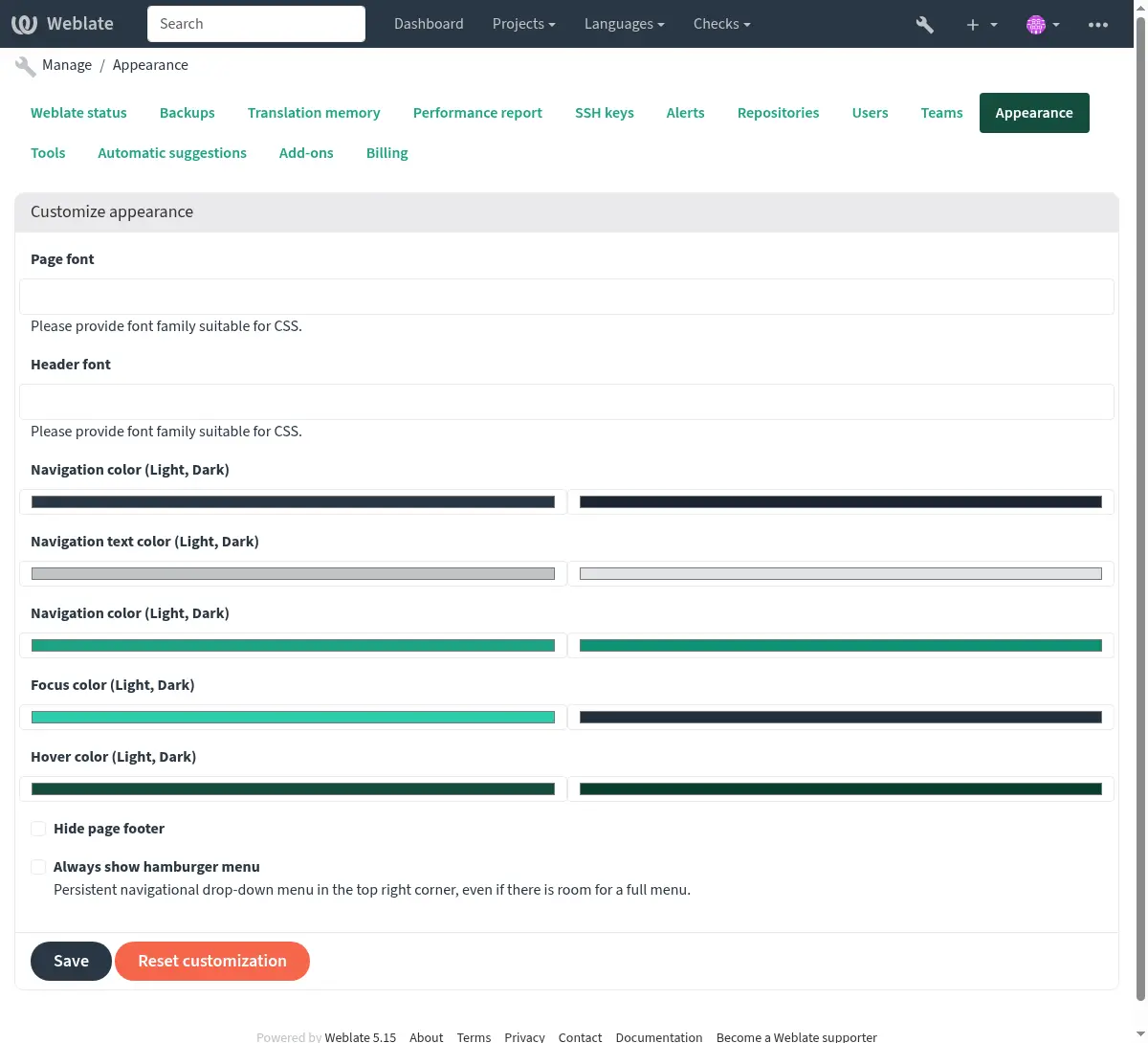Open the About footer link
This screenshot has height=1043, width=1148.
click(426, 1037)
